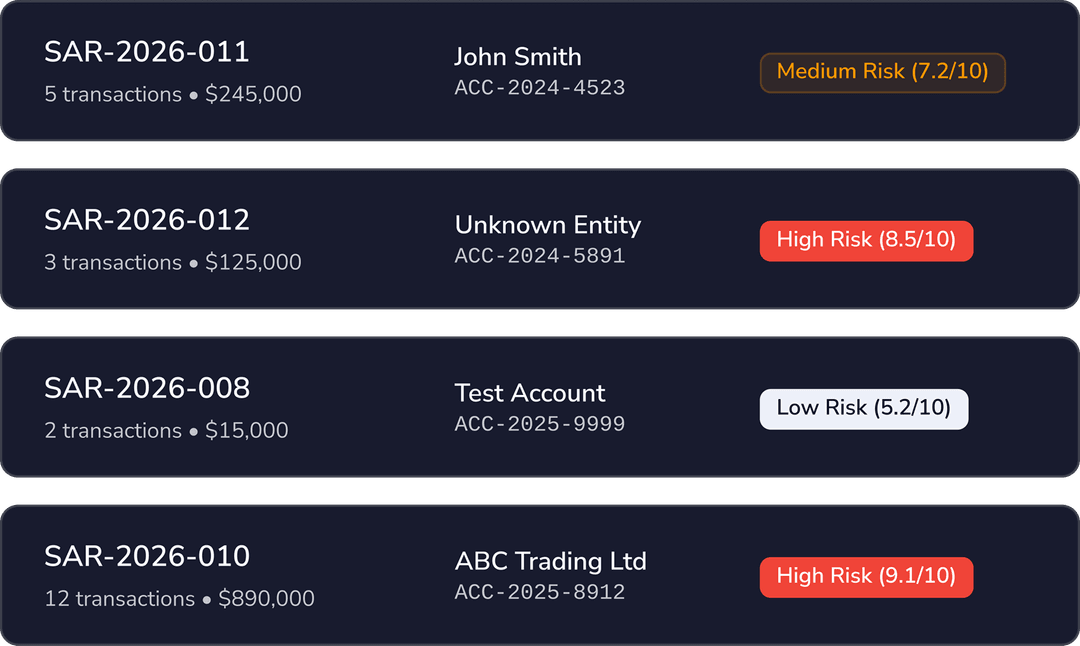This screenshot has height=646, width=1080.
Task: Click the High Risk (9.1/10) badge
Action: [866, 577]
